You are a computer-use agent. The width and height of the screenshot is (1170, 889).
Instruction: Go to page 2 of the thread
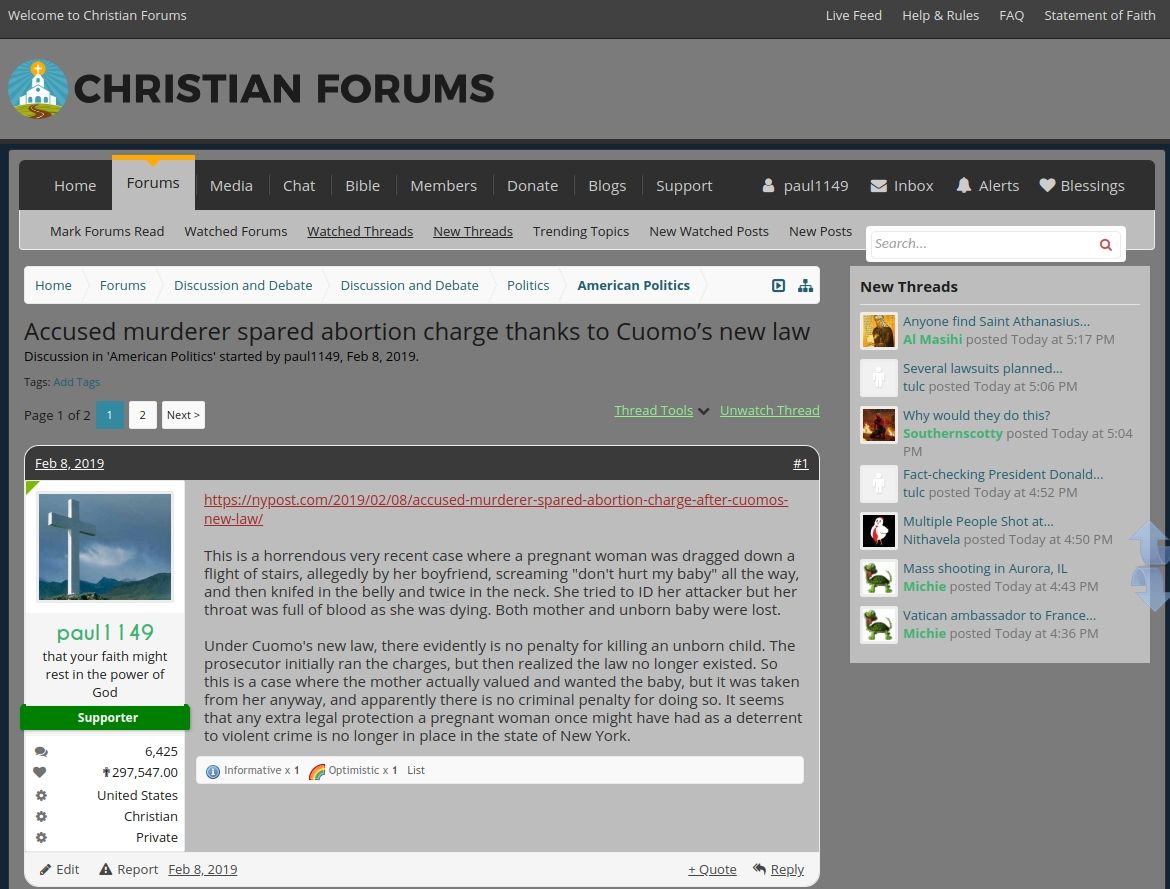click(142, 414)
